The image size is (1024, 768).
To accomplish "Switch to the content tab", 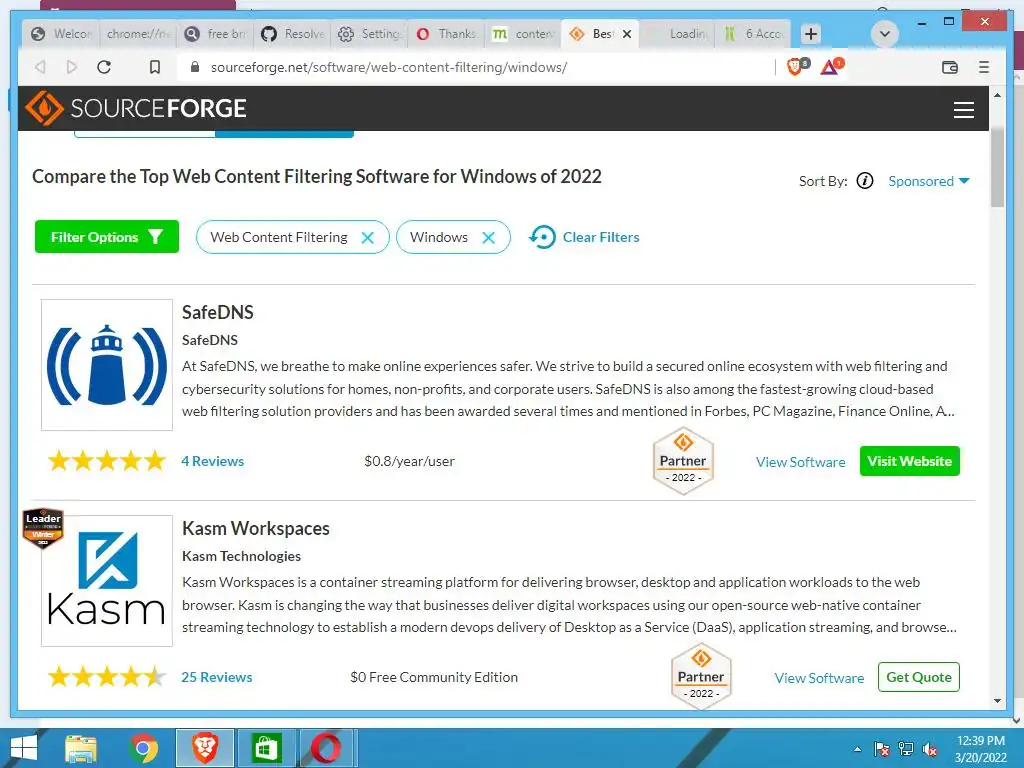I will pos(524,34).
